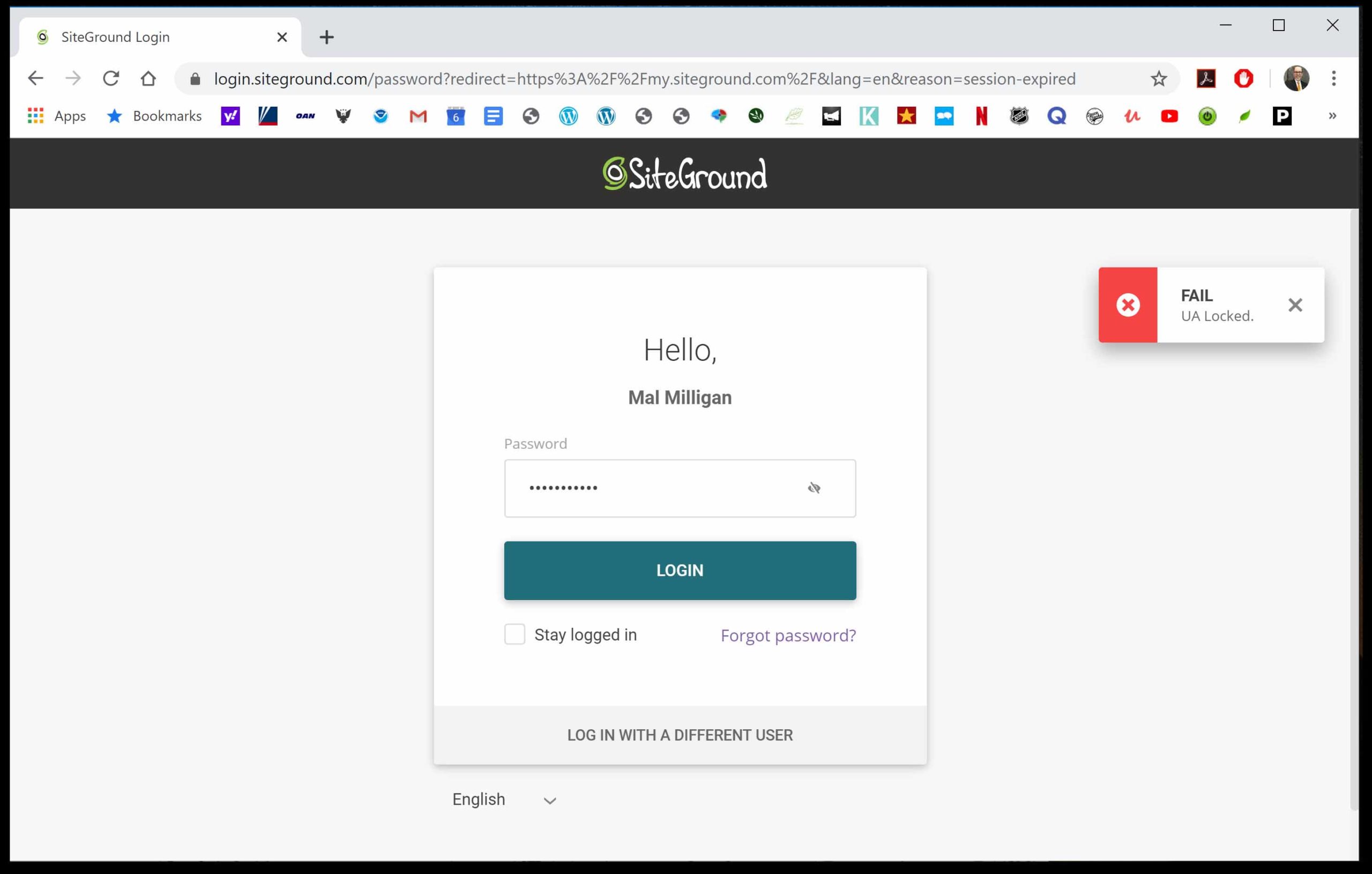
Task: Open the green power-button bookmark
Action: pyautogui.click(x=1207, y=116)
